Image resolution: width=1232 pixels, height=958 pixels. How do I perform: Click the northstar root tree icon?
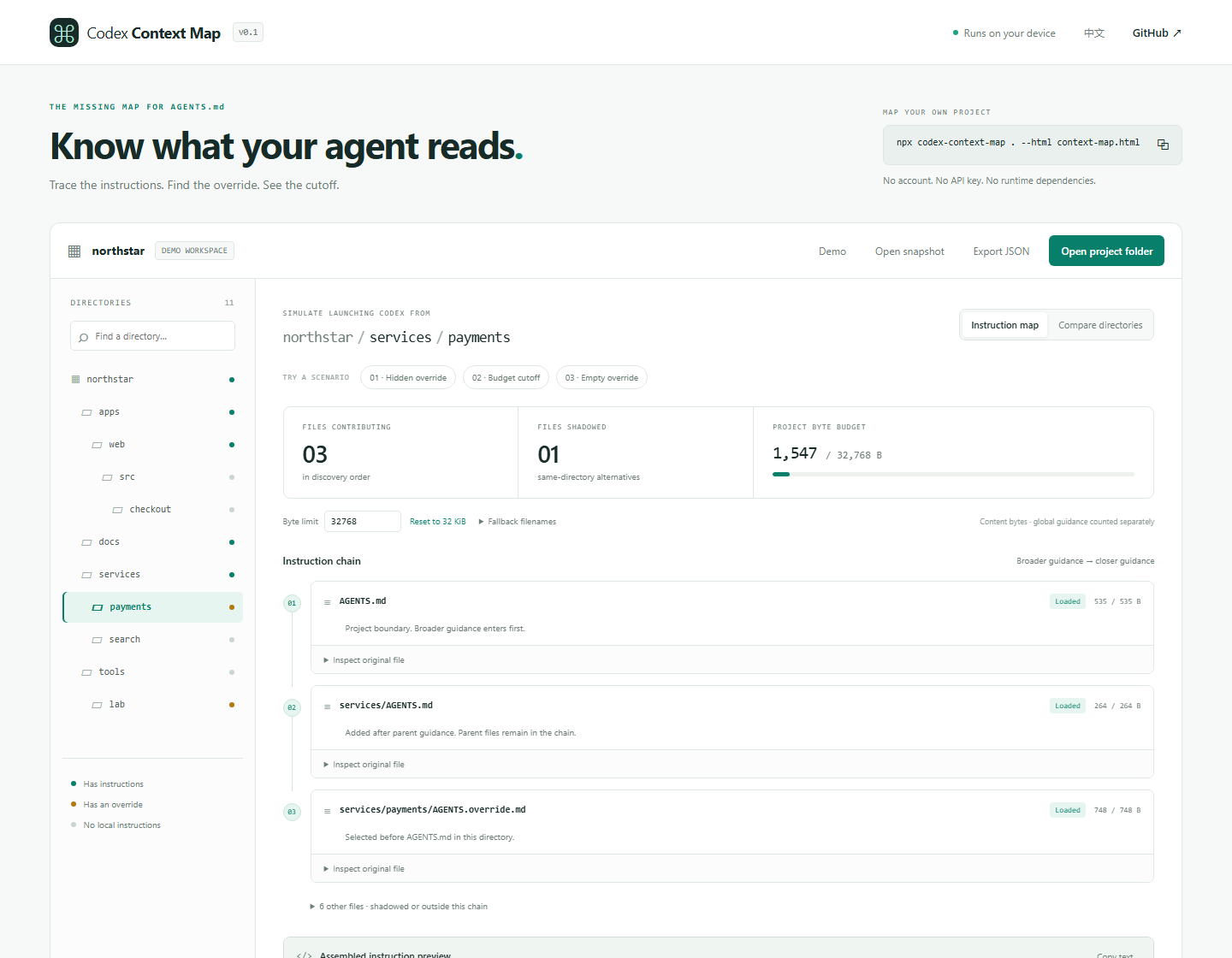pyautogui.click(x=75, y=379)
